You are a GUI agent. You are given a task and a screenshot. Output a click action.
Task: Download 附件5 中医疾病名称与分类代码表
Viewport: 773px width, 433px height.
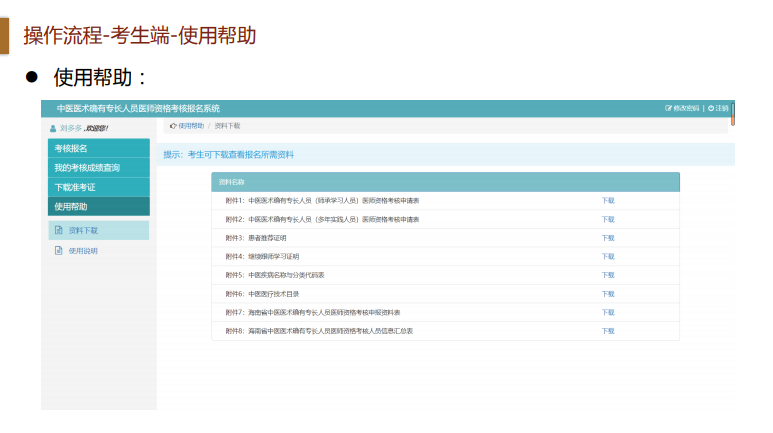608,274
